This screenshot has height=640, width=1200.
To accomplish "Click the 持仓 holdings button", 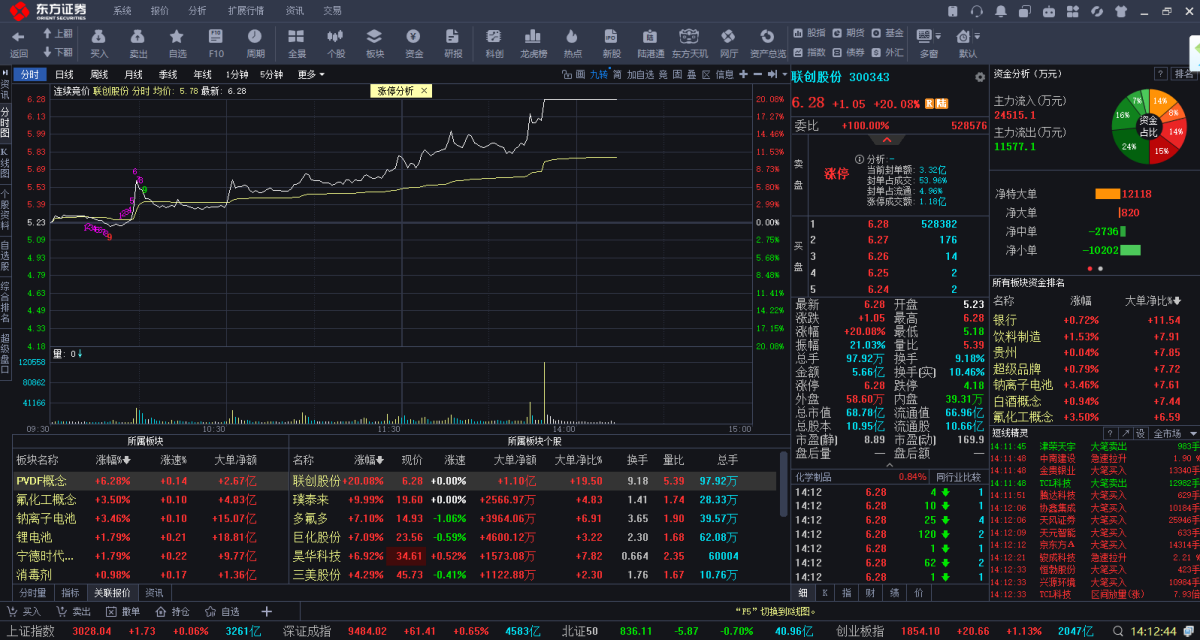I will coord(174,611).
